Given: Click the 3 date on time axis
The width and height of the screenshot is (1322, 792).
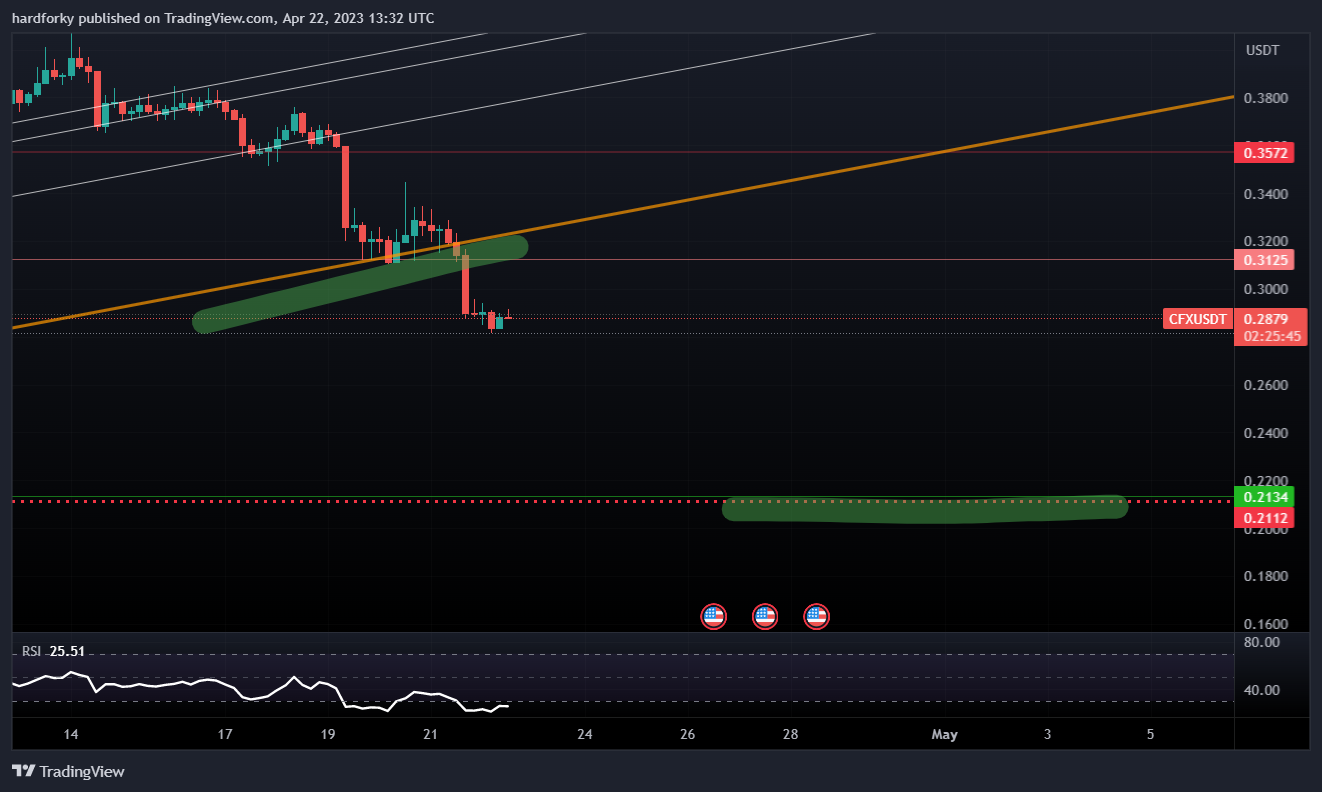Looking at the screenshot, I should pos(1048,734).
